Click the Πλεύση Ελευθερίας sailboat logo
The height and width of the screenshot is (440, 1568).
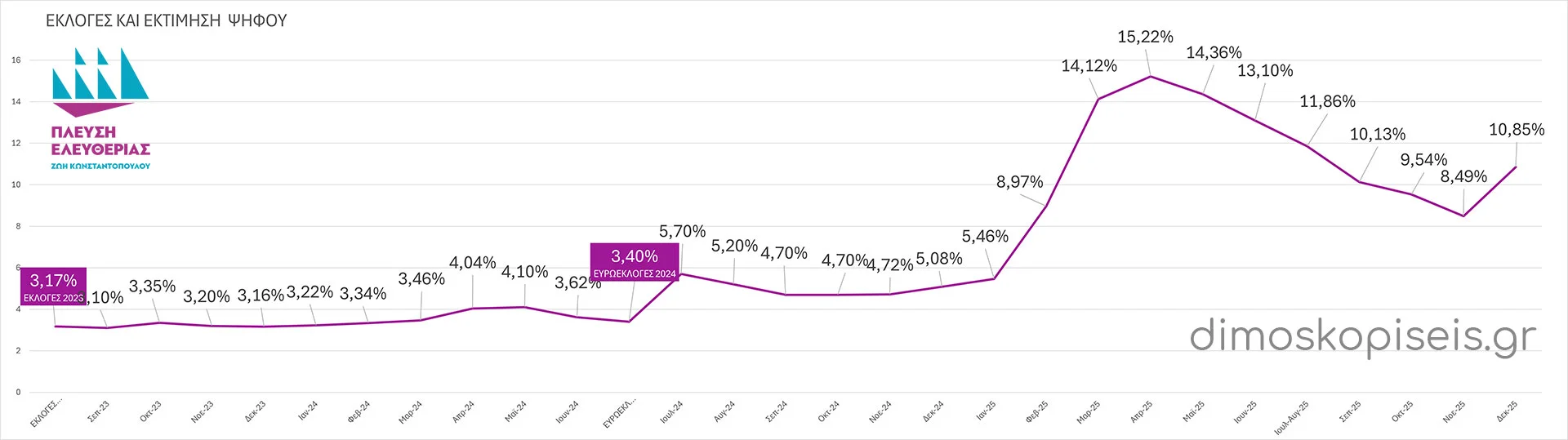coord(100,81)
